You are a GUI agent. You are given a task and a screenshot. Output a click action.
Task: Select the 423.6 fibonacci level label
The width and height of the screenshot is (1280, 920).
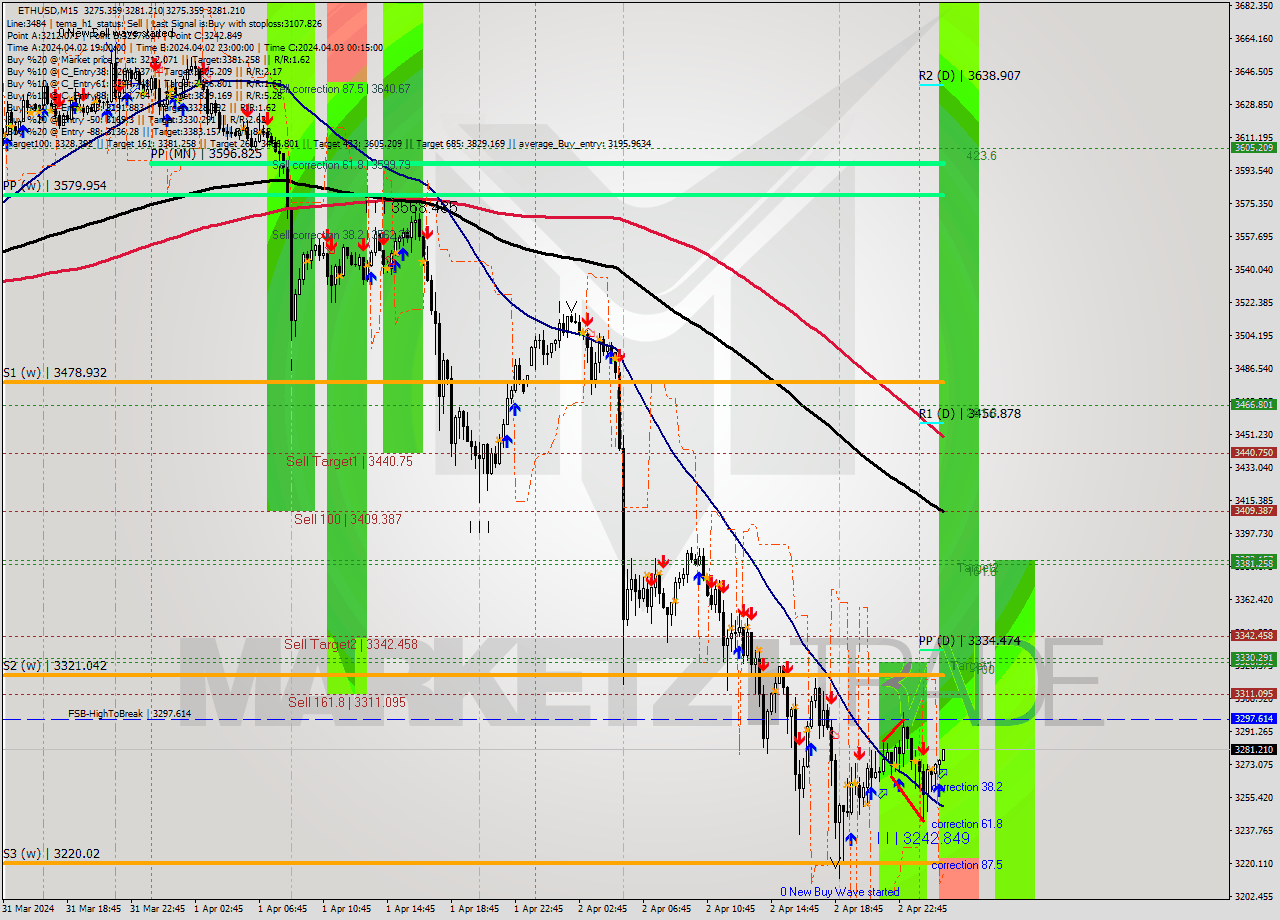click(x=981, y=156)
